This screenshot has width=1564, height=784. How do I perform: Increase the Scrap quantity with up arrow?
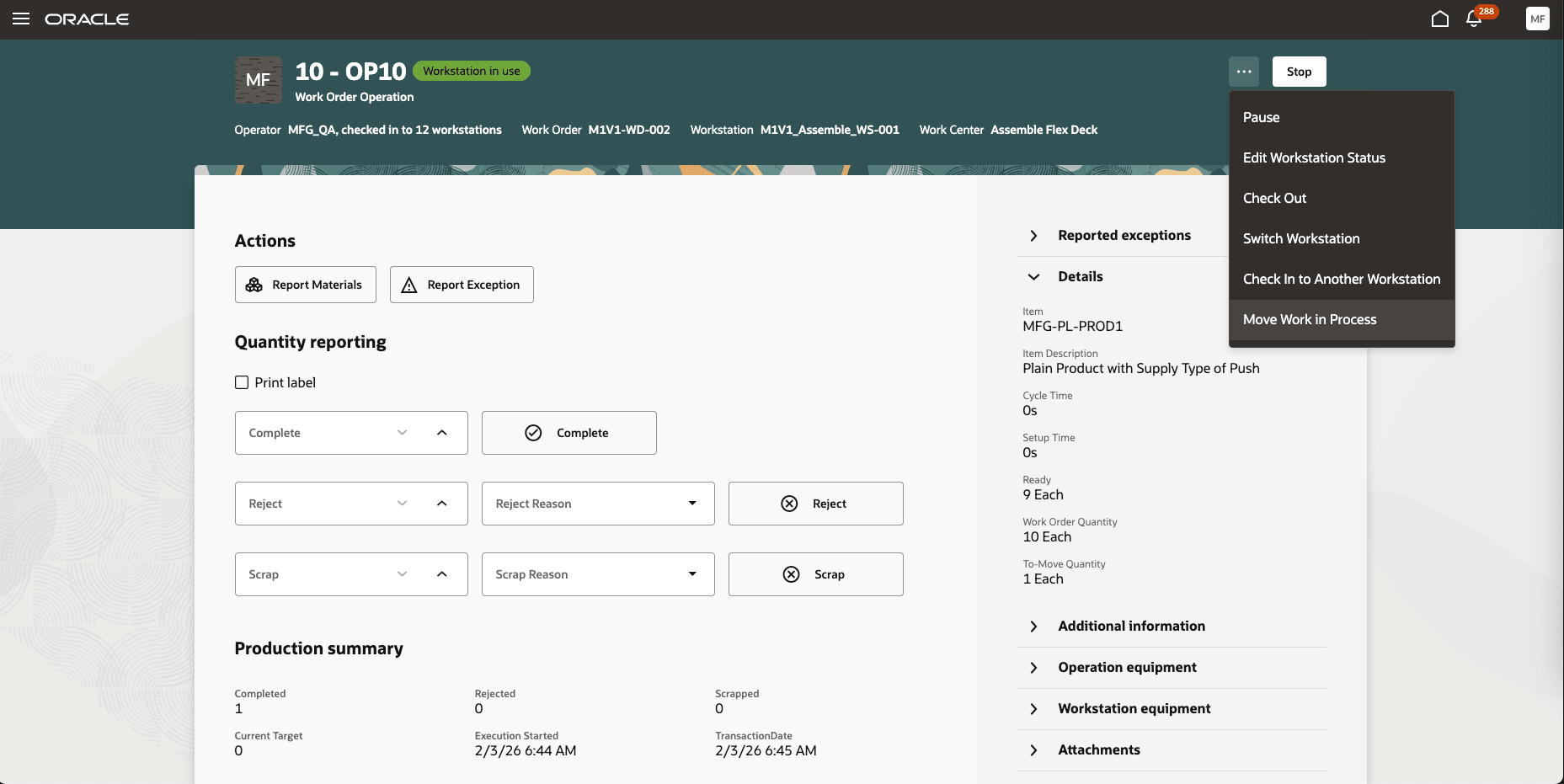tap(442, 574)
